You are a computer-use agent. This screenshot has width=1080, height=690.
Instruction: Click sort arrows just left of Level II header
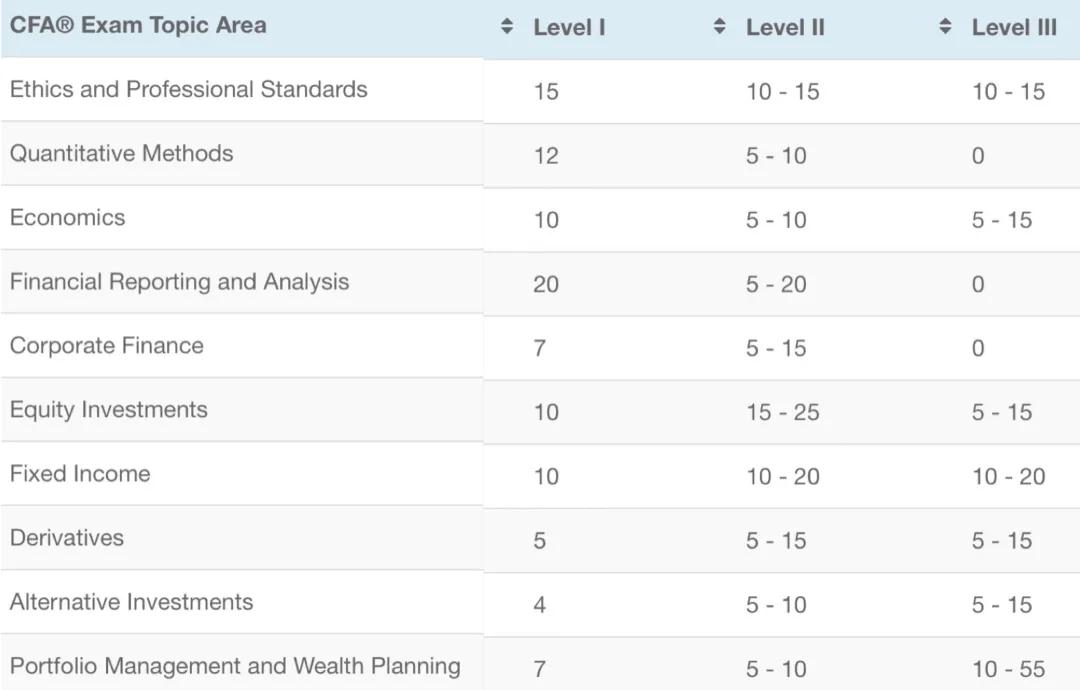coord(720,27)
